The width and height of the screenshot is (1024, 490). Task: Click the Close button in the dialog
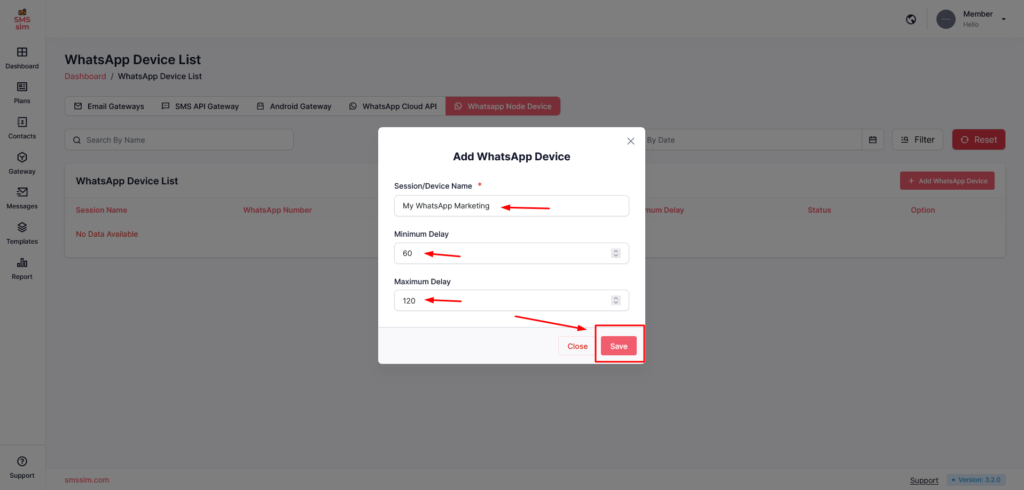[x=577, y=346]
